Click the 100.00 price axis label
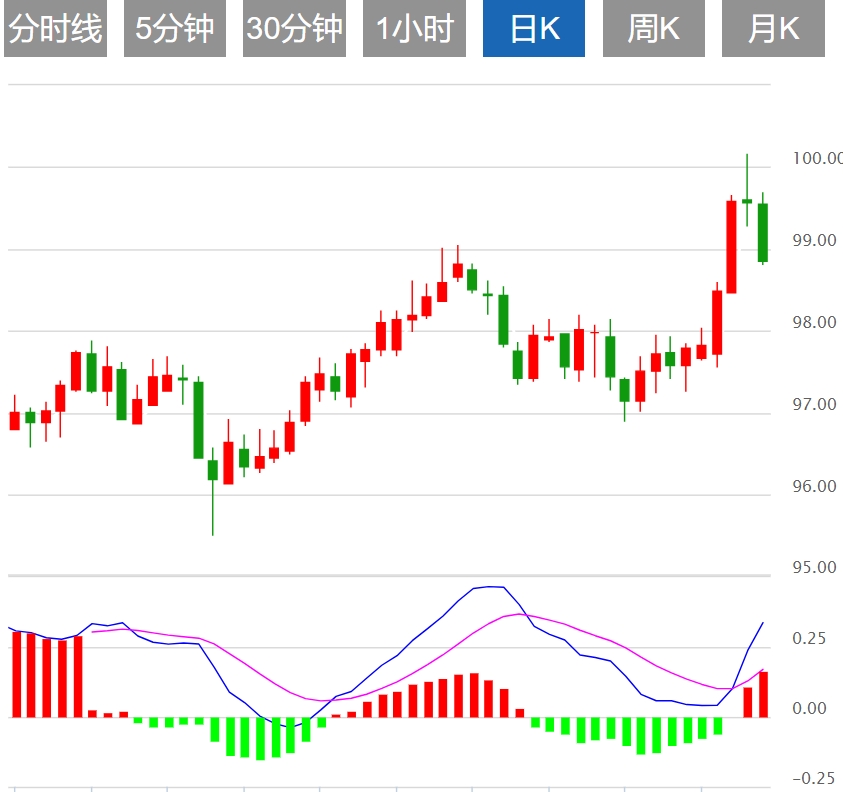Image resolution: width=843 pixels, height=792 pixels. click(816, 158)
